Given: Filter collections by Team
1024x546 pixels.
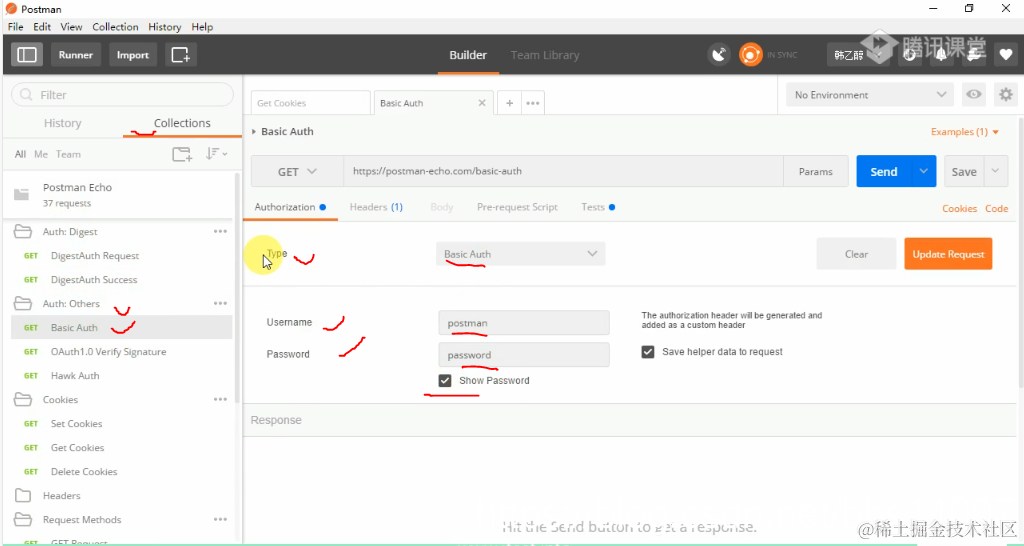Looking at the screenshot, I should 68,154.
